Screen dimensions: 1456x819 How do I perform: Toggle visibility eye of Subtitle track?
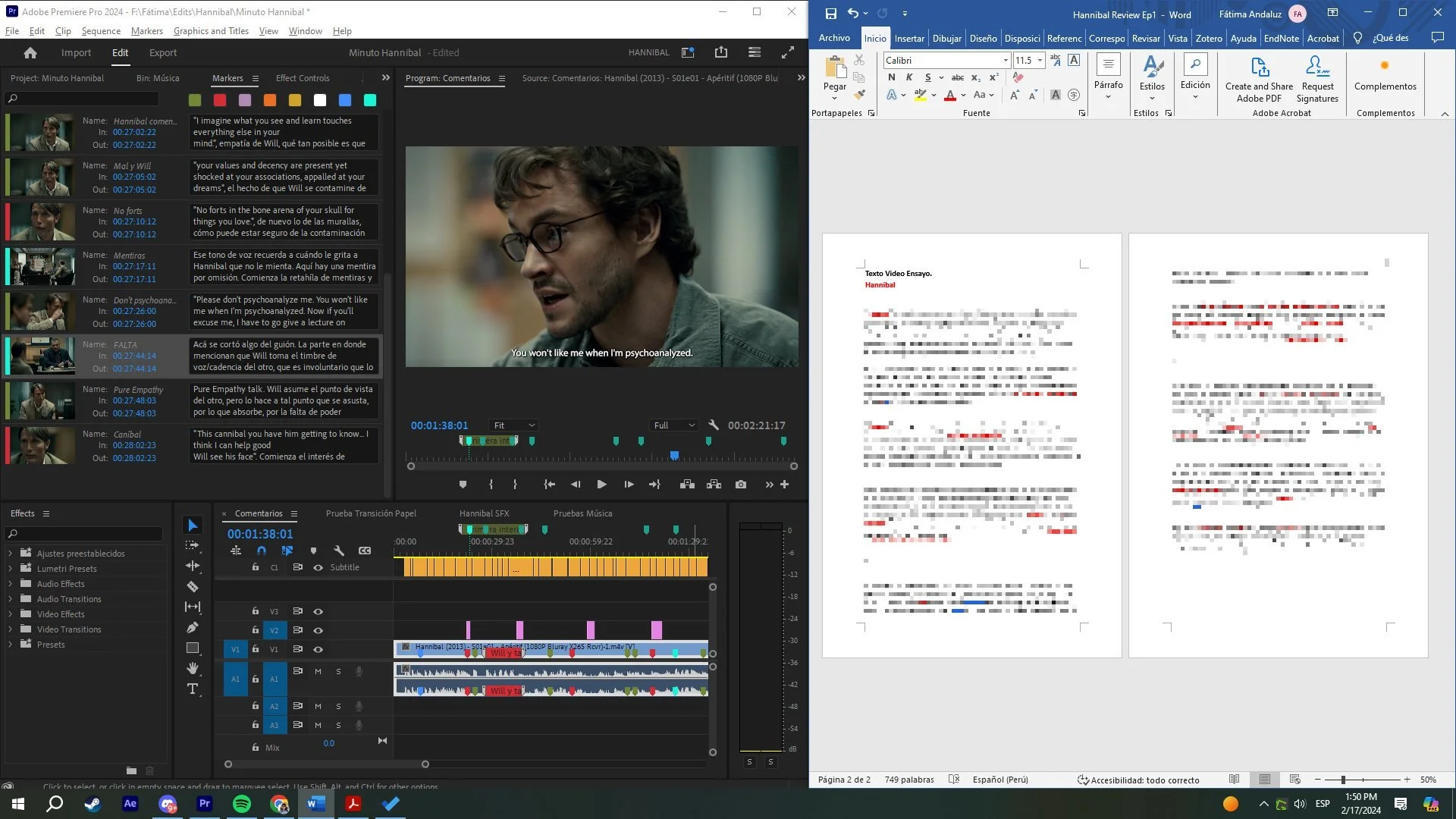click(318, 567)
